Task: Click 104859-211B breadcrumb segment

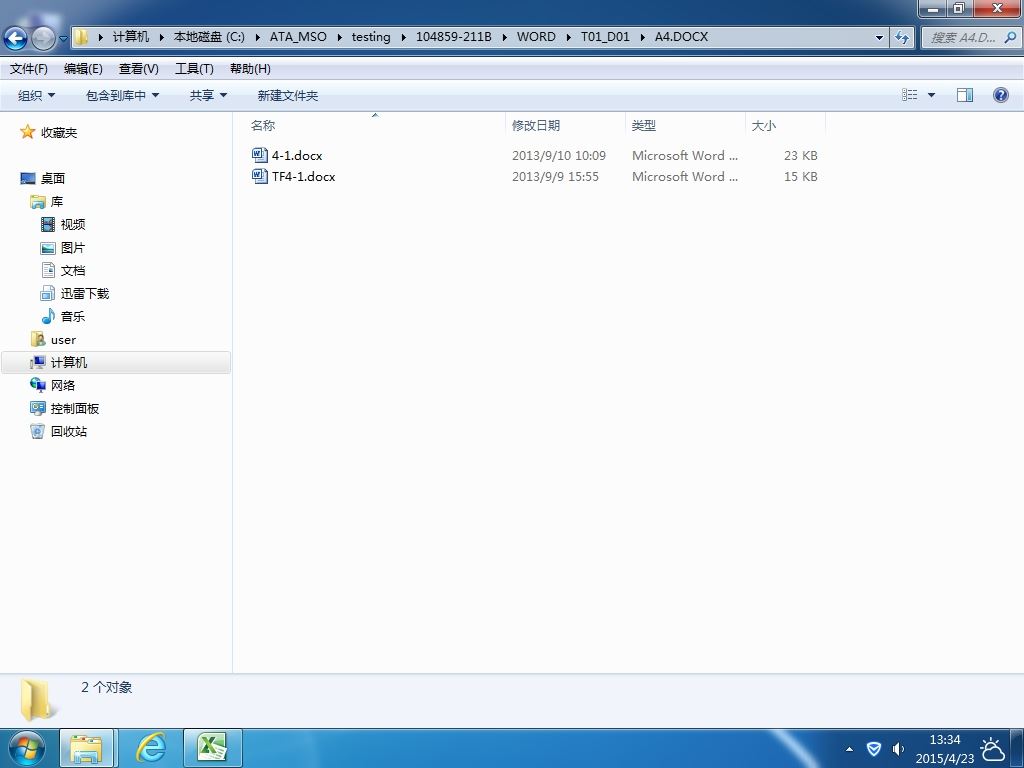Action: point(454,37)
